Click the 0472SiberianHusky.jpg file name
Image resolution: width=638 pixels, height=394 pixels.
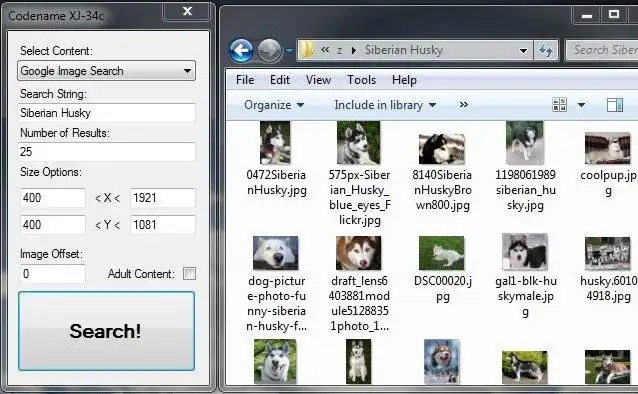[276, 182]
